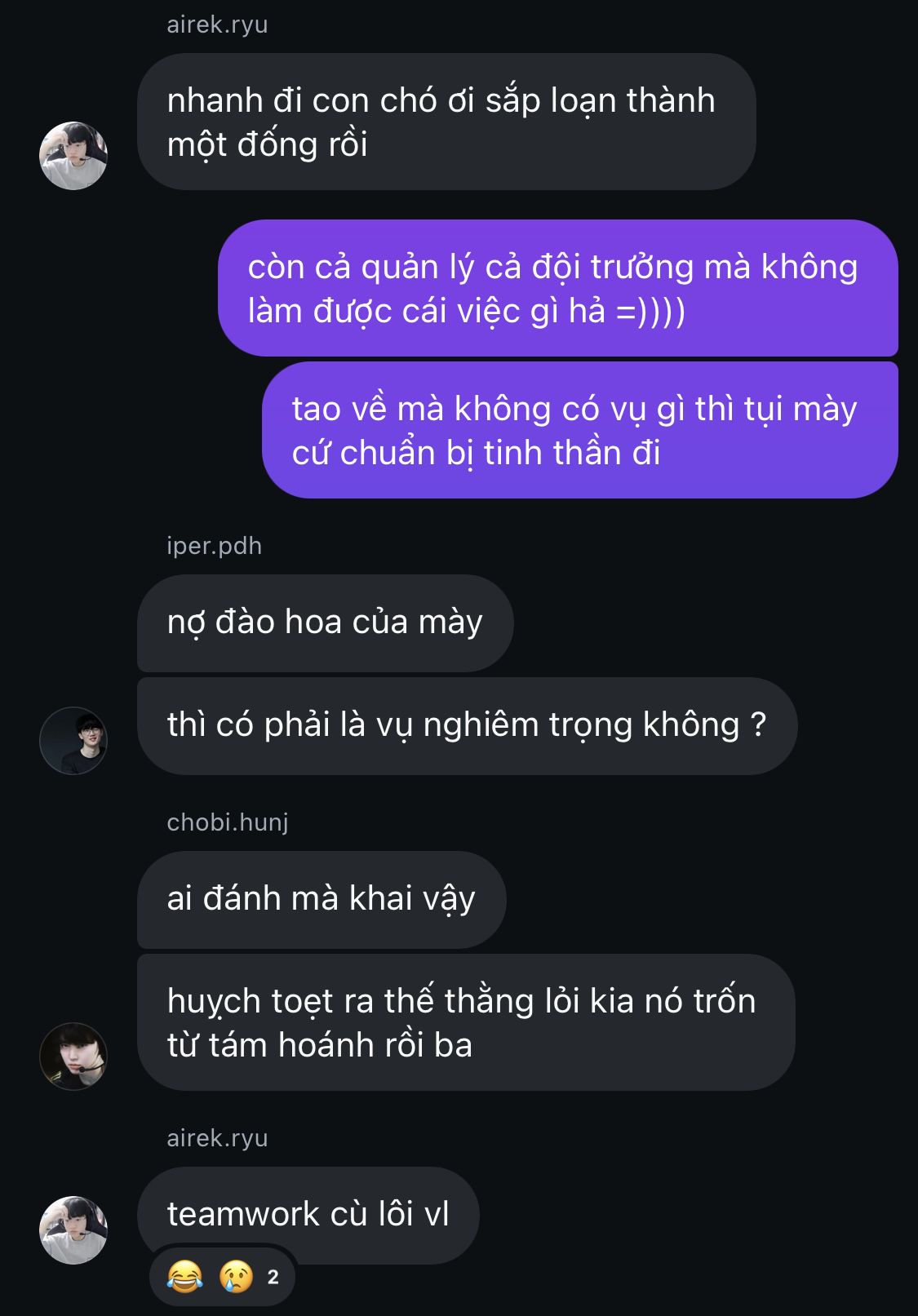
Task: Open airek.ryu avatar beside first message
Action: [x=73, y=156]
